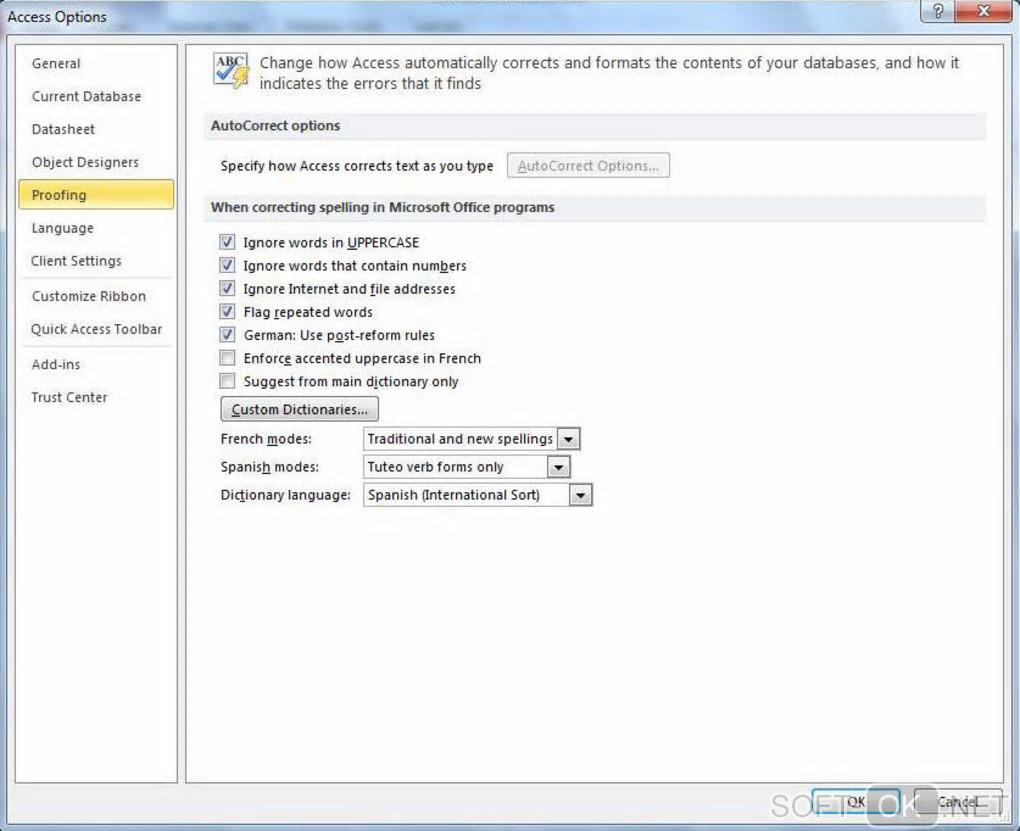
Task: Click the AutoCorrect options section header
Action: pos(595,126)
